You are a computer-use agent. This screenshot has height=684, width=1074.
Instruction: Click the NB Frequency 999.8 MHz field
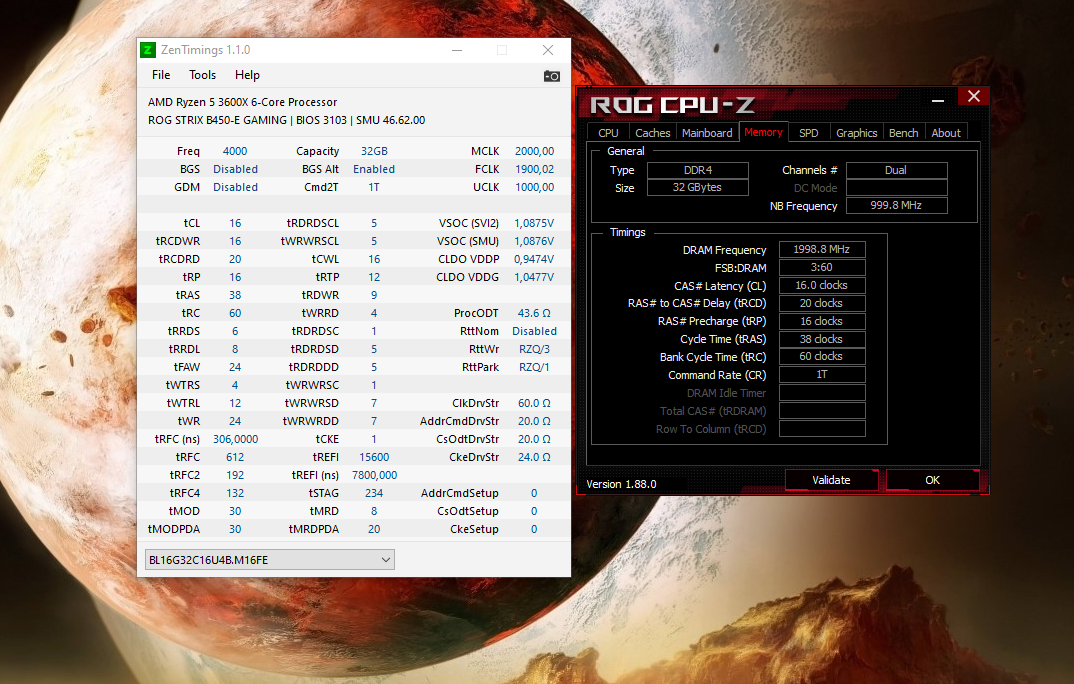897,205
